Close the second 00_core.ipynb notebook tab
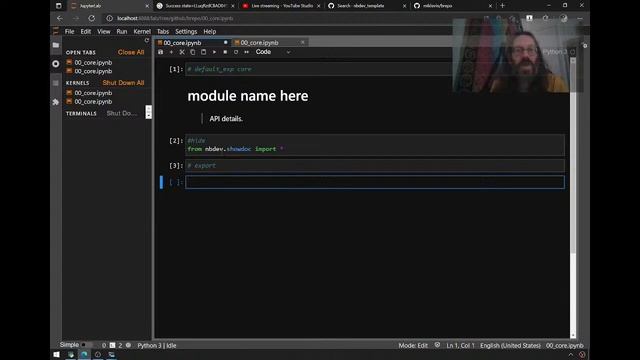 (302, 42)
